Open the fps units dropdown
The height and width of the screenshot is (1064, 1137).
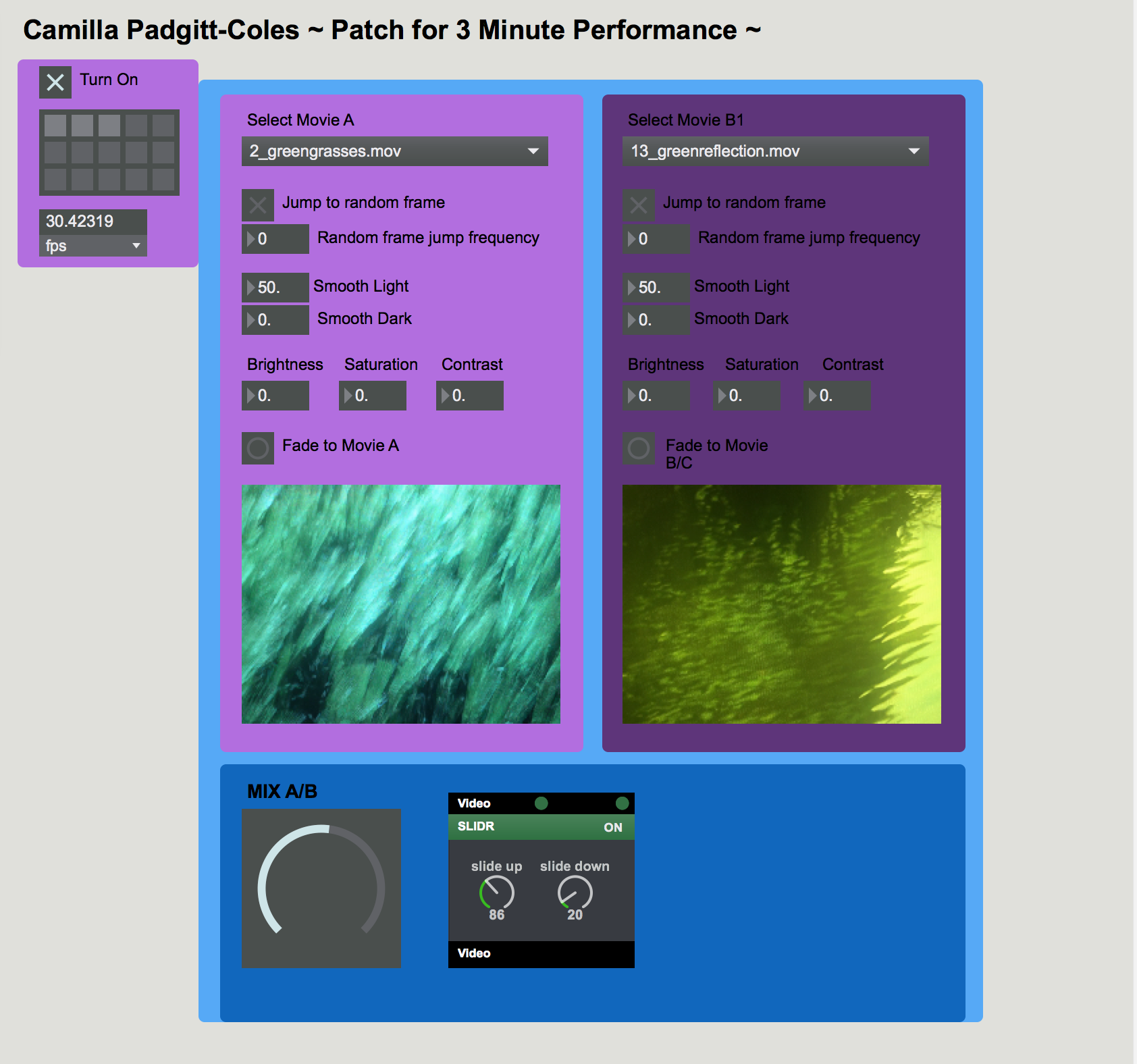click(93, 246)
